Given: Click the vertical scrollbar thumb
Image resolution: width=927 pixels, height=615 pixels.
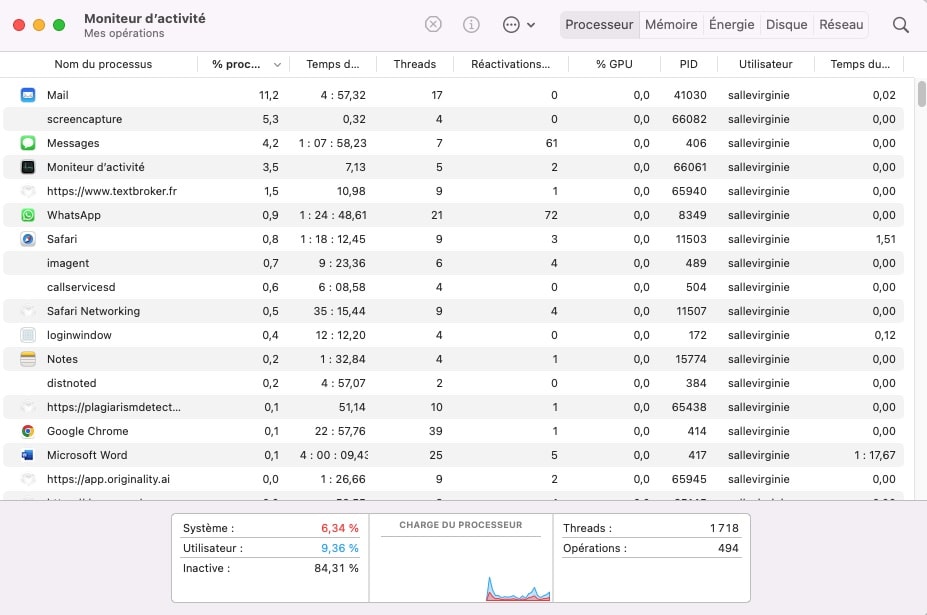Looking at the screenshot, I should tap(921, 95).
